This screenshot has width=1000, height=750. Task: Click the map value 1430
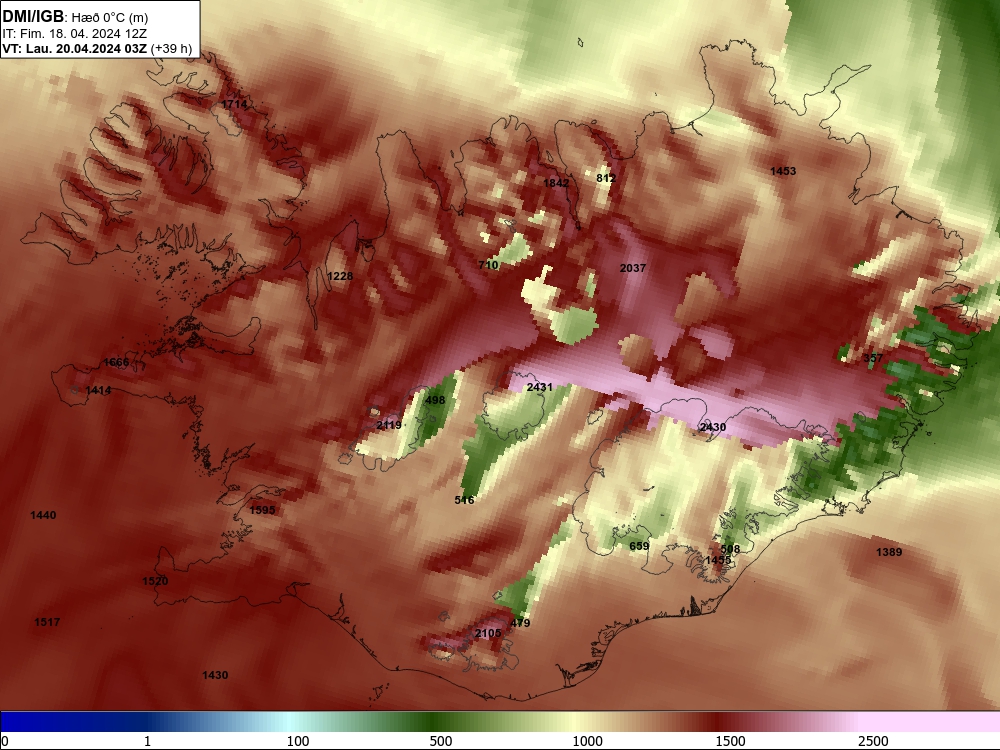(x=215, y=675)
